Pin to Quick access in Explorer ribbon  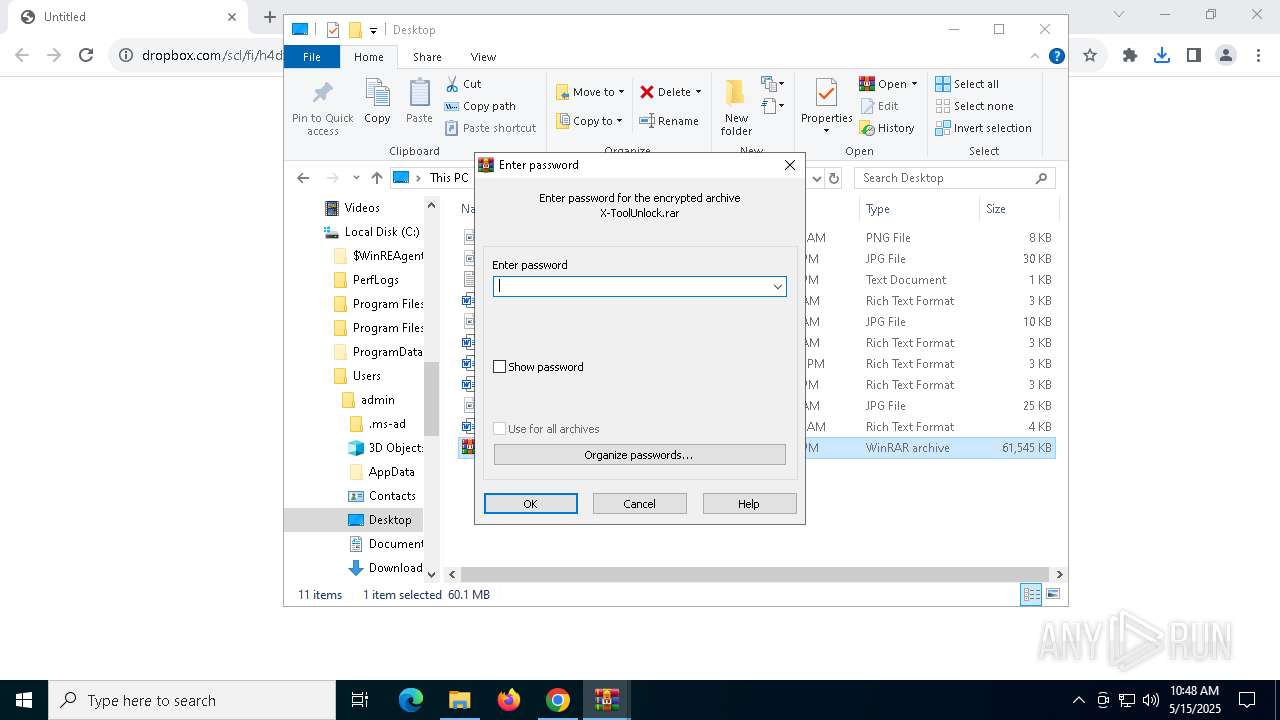pyautogui.click(x=322, y=108)
